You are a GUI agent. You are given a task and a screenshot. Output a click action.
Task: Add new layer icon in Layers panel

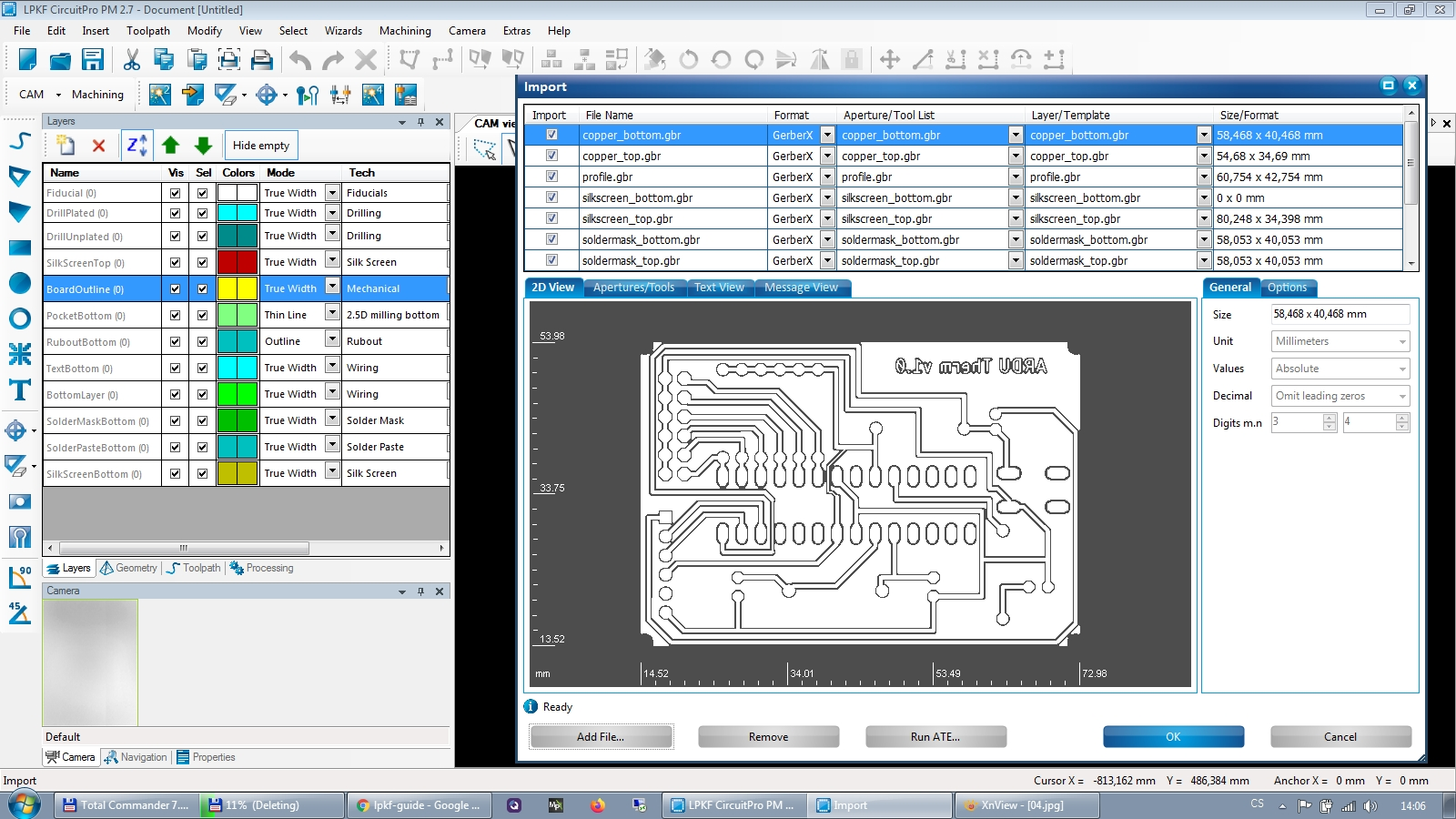click(x=66, y=146)
